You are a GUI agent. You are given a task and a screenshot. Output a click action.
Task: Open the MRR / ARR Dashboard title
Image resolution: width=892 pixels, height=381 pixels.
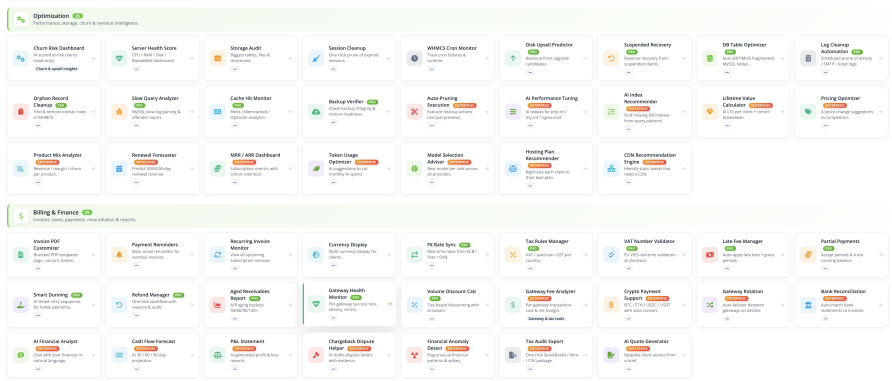pyautogui.click(x=255, y=155)
